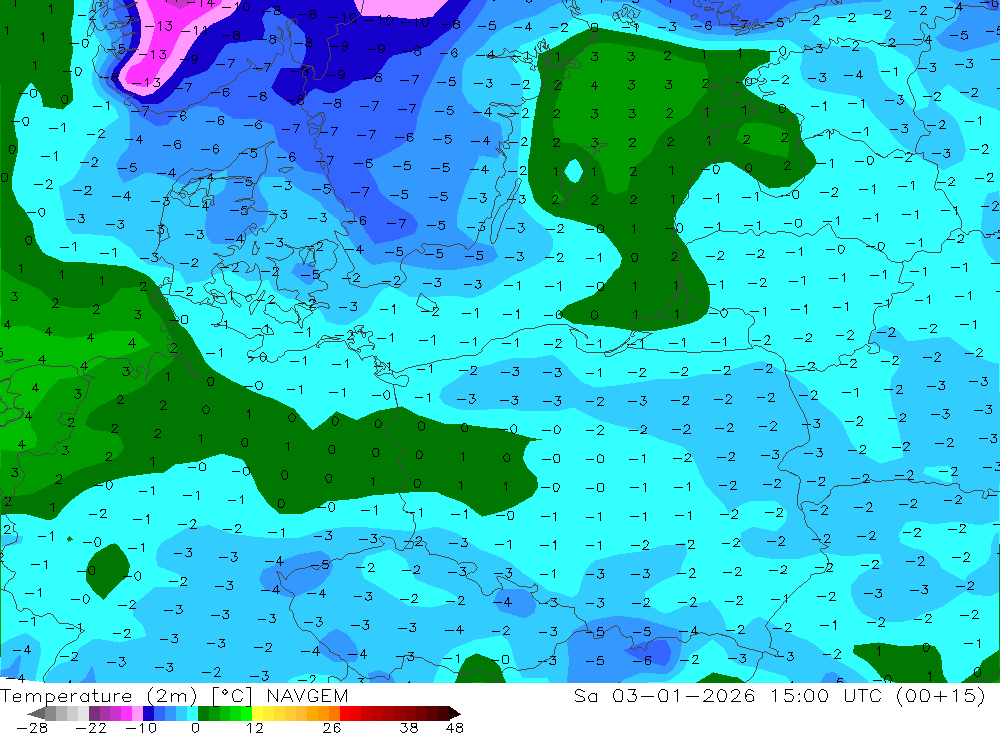This screenshot has width=1000, height=733.
Task: Pick the dark green swatch just right of '0' in the legend
Action: (203, 713)
